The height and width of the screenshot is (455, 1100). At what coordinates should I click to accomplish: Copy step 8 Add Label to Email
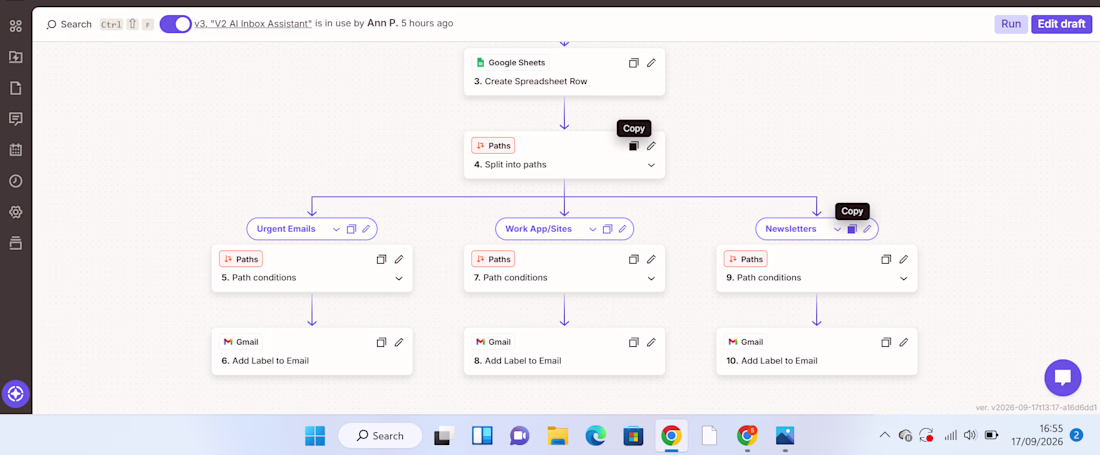(x=633, y=342)
